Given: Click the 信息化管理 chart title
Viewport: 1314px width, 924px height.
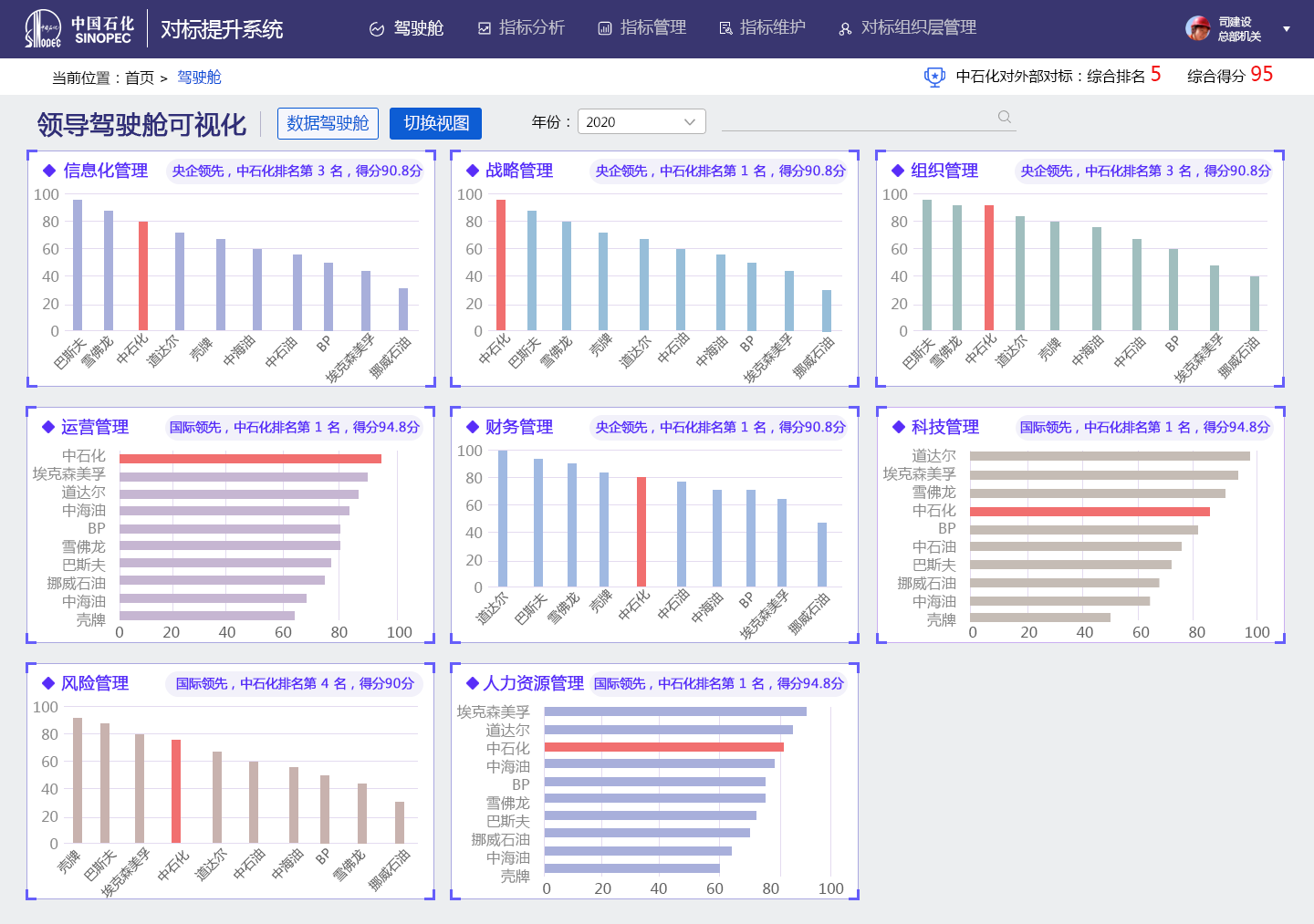Looking at the screenshot, I should point(106,171).
